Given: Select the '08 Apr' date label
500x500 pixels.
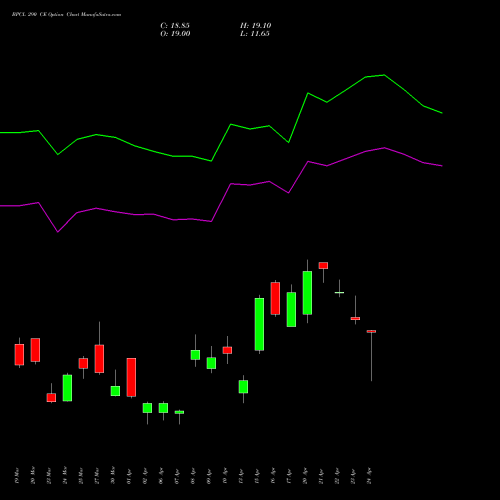Looking at the screenshot, I should coord(193,476).
